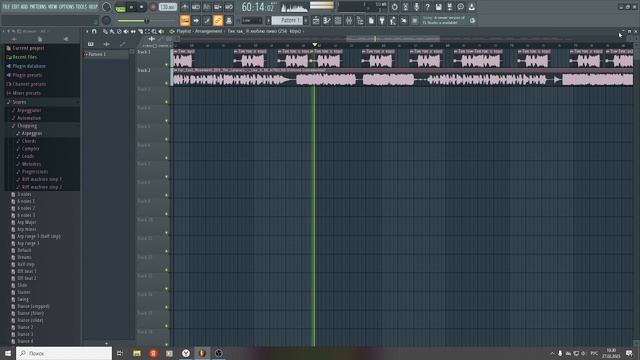The height and width of the screenshot is (360, 640).
Task: Click the Stop button in transport
Action: click(x=141, y=7)
